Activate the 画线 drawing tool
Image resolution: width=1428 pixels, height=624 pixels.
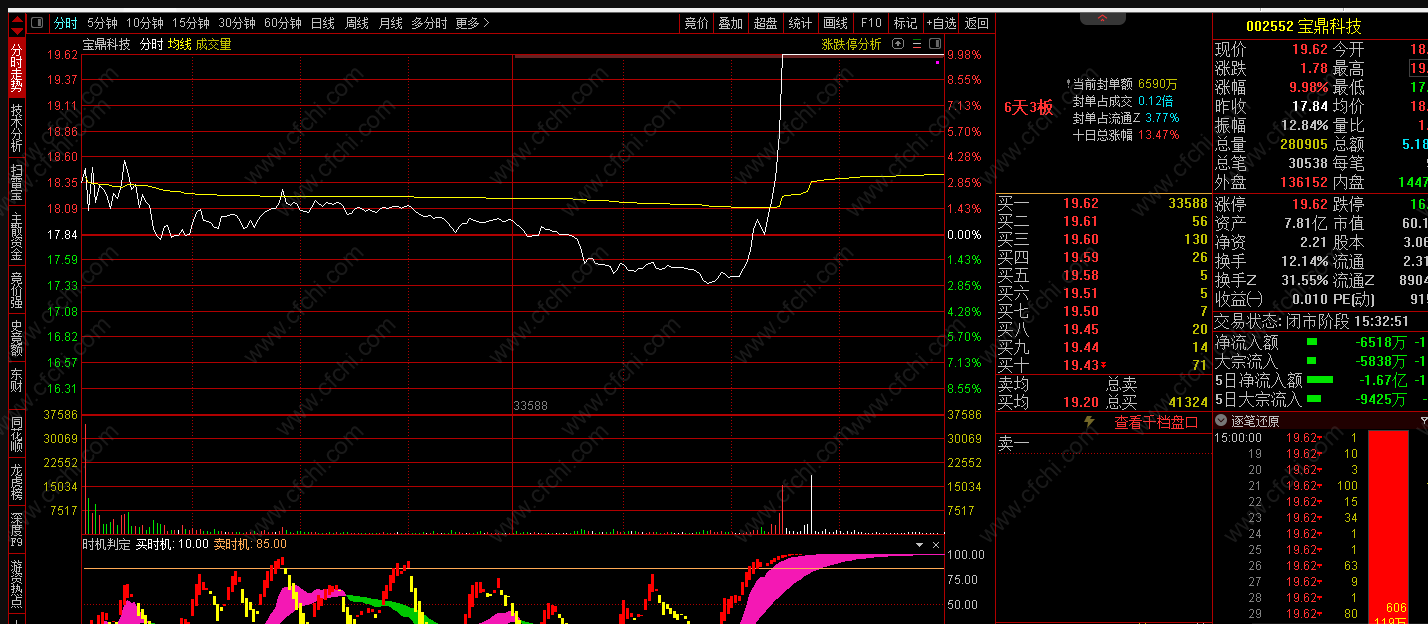[x=835, y=23]
